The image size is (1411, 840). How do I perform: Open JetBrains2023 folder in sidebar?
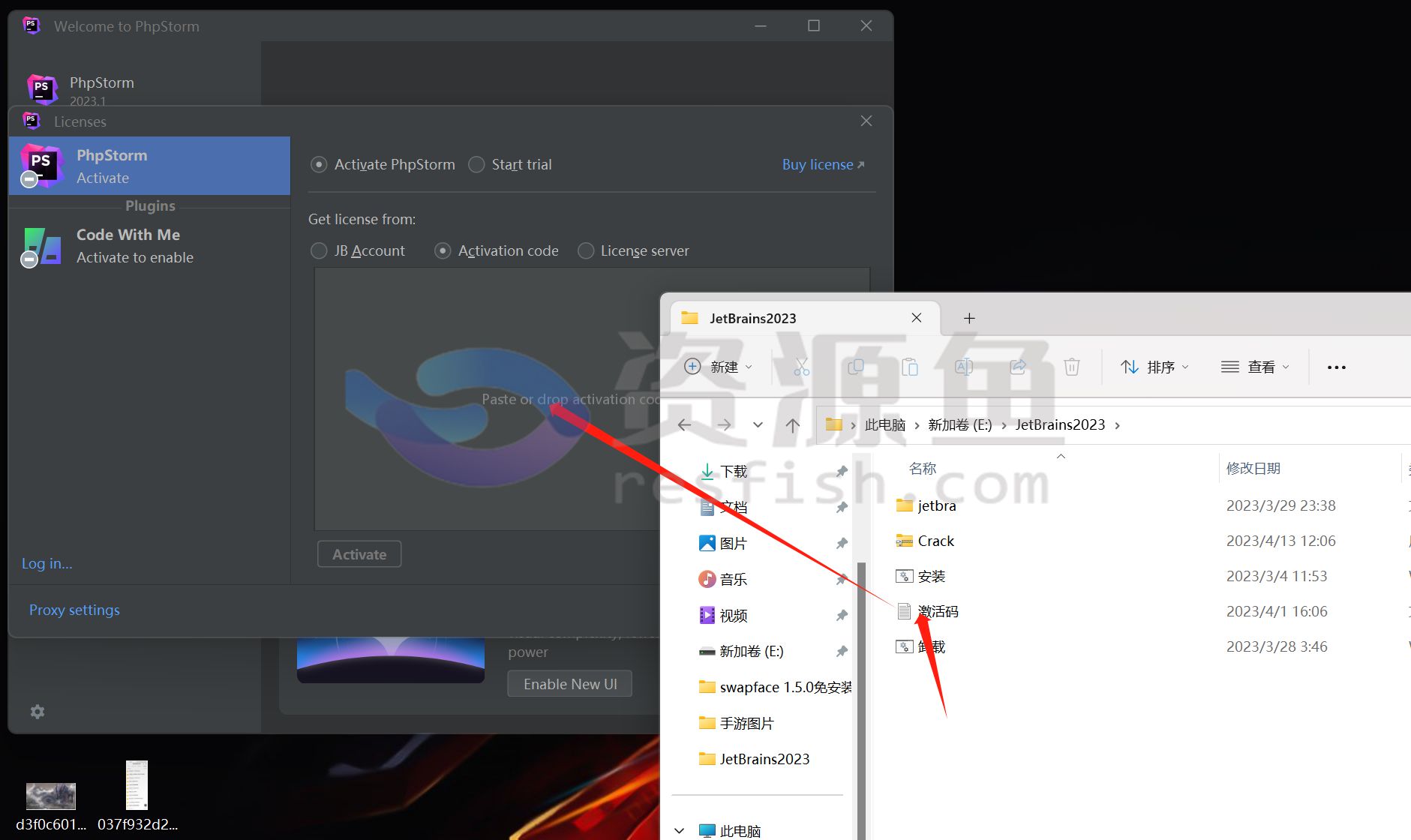[754, 759]
